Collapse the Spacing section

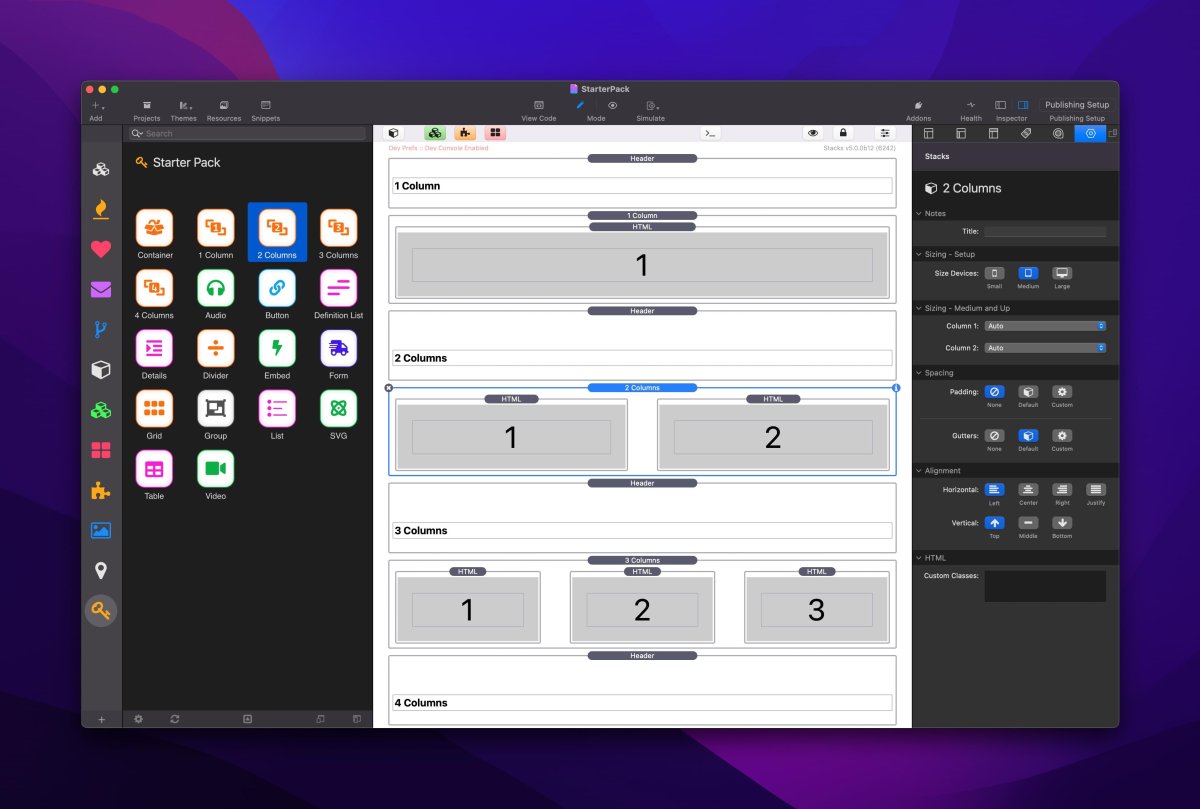pyautogui.click(x=919, y=373)
